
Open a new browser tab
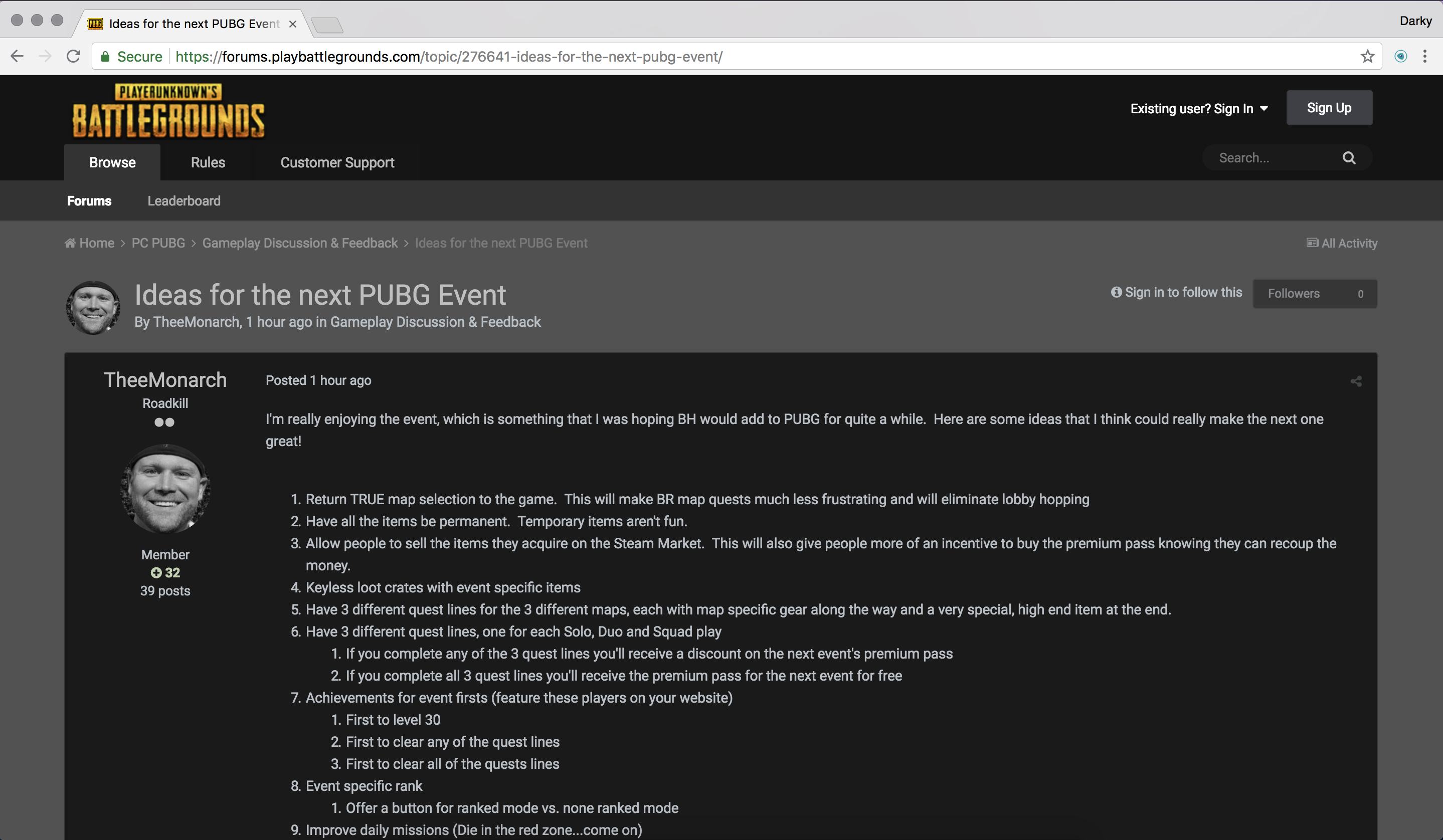327,25
